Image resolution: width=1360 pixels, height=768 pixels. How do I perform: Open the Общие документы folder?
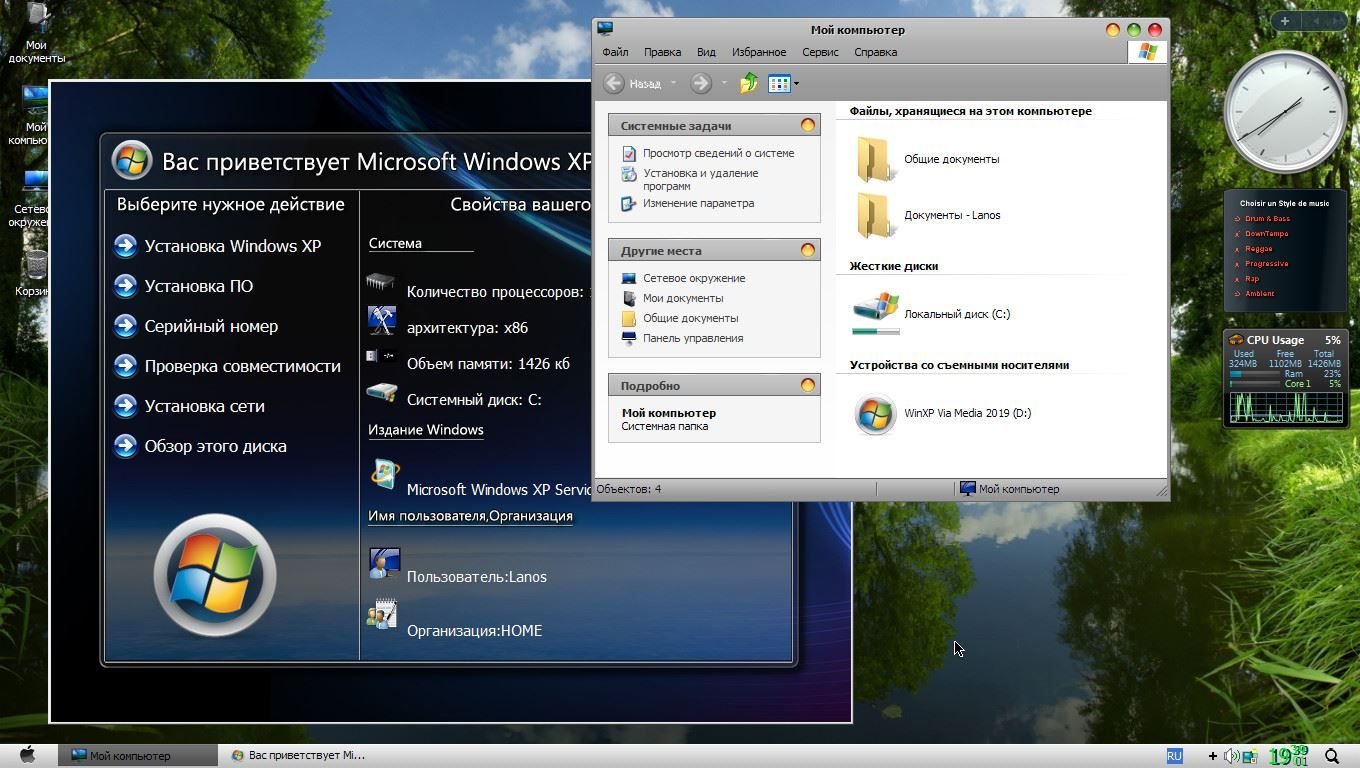pyautogui.click(x=874, y=159)
